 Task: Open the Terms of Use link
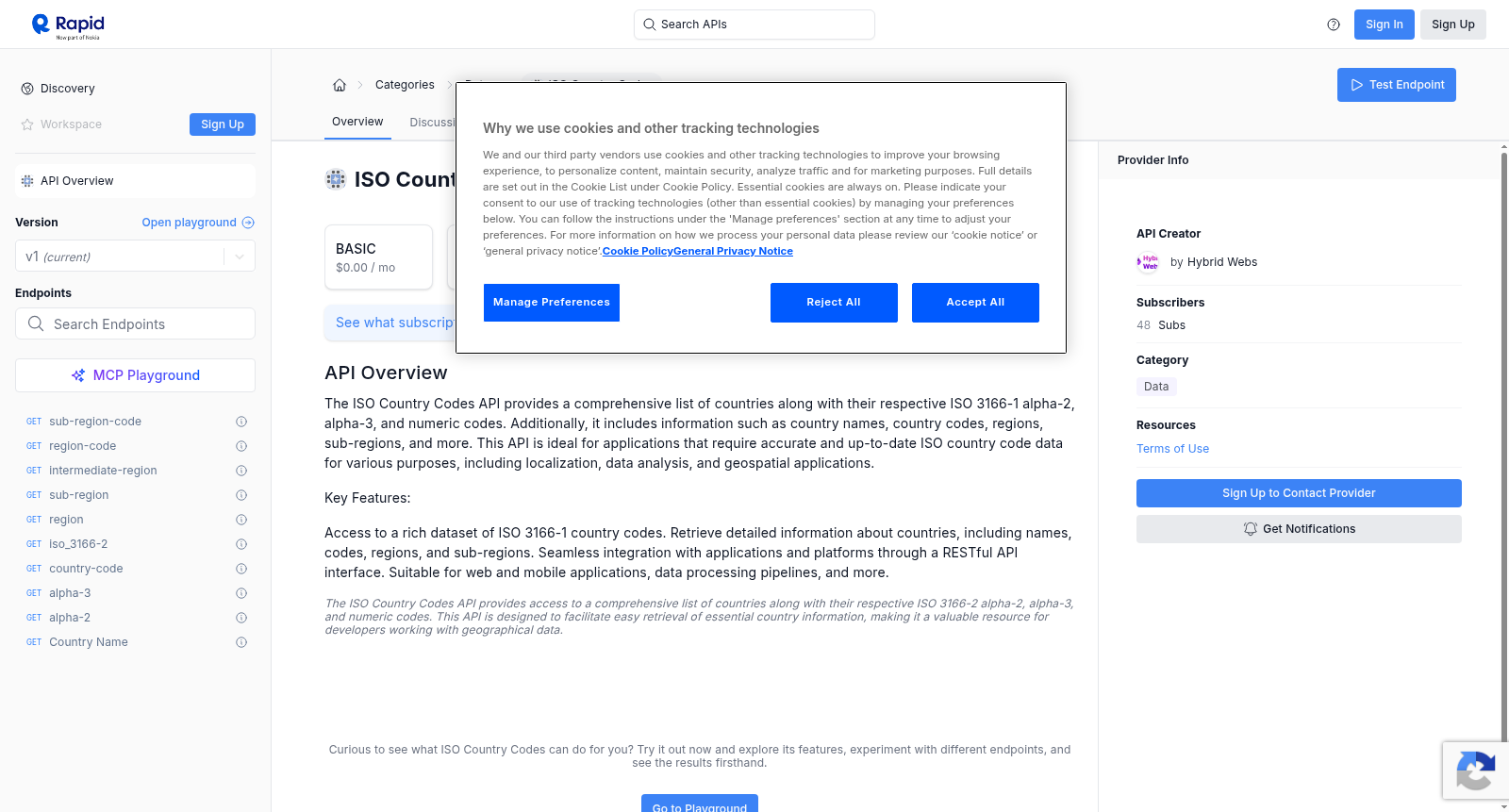pyautogui.click(x=1172, y=449)
